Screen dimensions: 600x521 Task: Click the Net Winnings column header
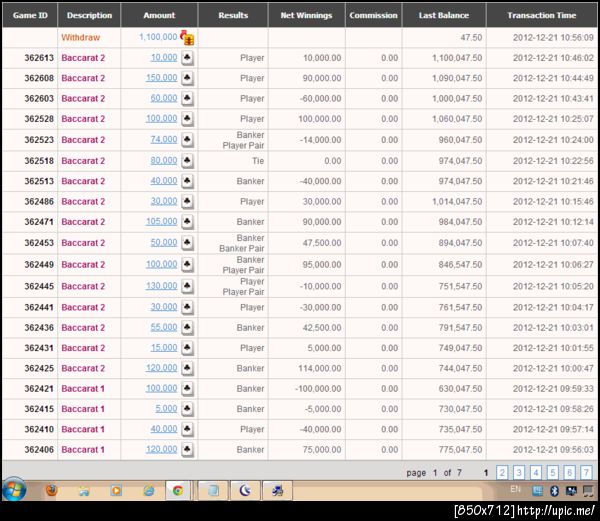307,15
